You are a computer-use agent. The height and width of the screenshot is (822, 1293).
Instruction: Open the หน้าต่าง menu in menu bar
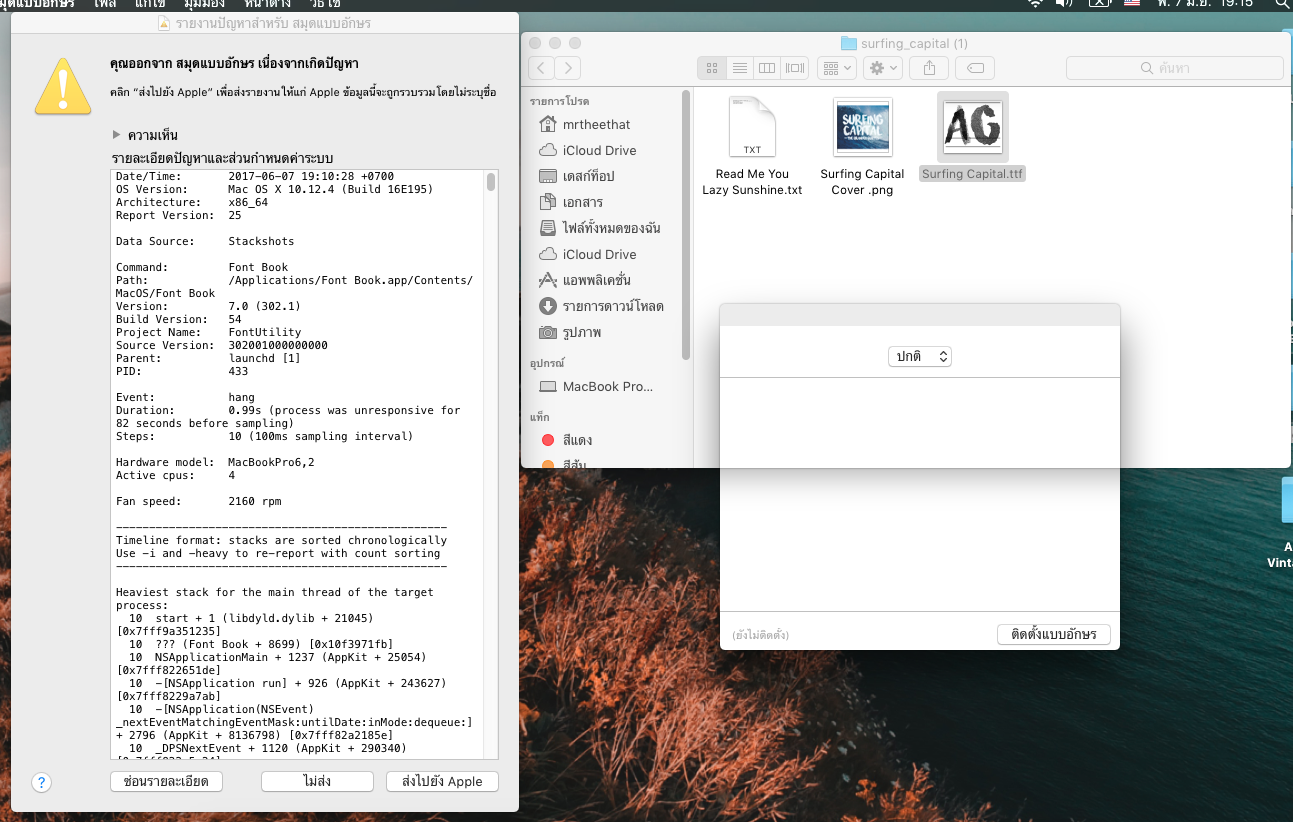coord(267,4)
